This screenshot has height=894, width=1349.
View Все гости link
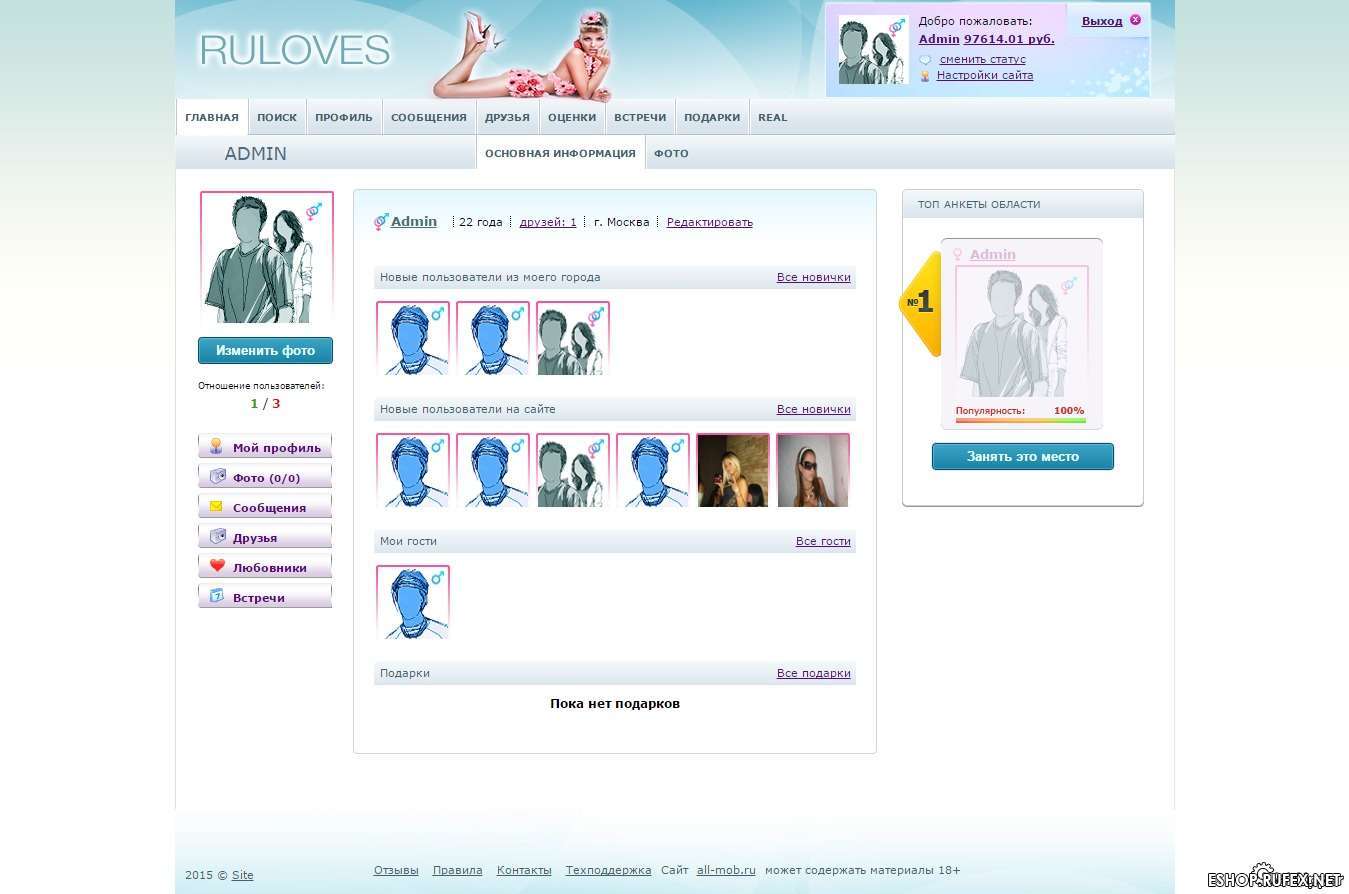pos(823,541)
